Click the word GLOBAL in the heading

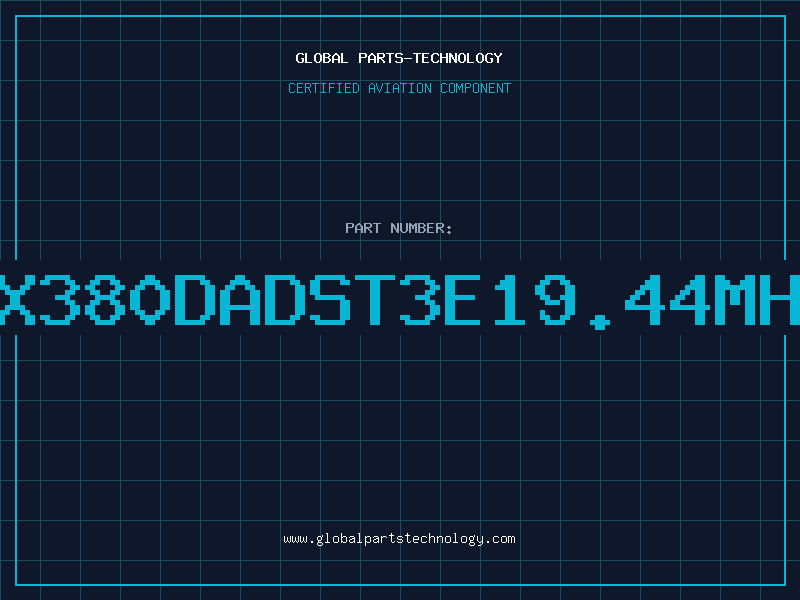[321, 58]
